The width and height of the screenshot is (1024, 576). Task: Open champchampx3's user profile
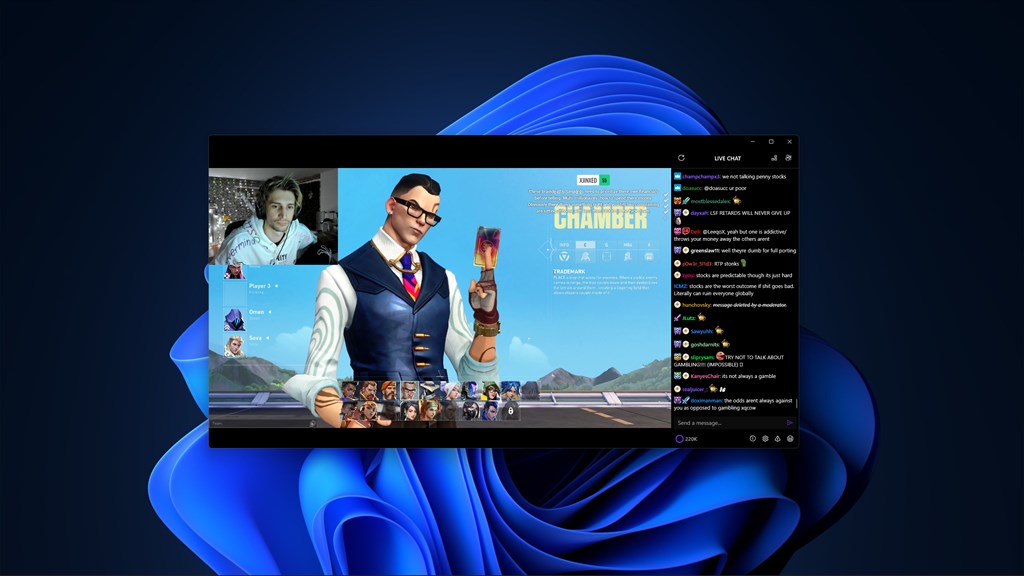tap(701, 176)
